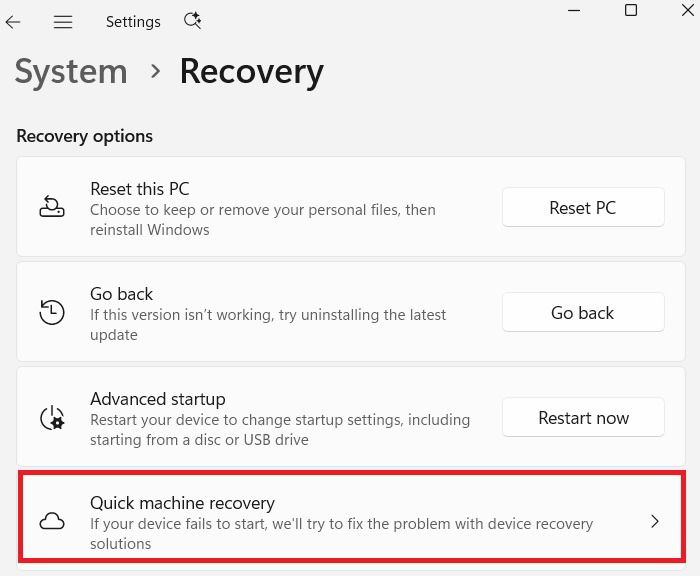This screenshot has height=576, width=700.
Task: Open the hamburger navigation menu
Action: 63,22
